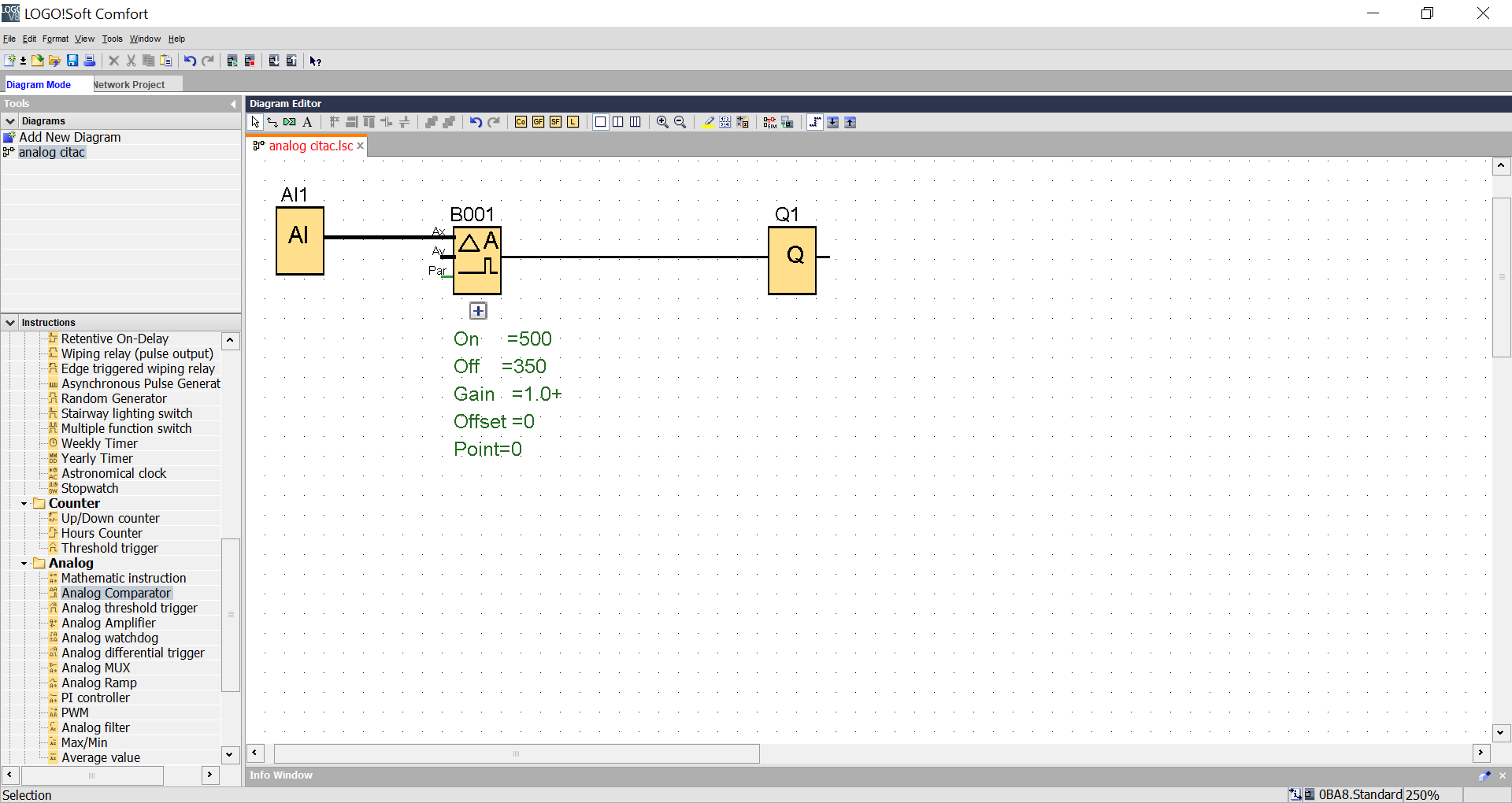Select Analog threshold trigger instruction

[x=129, y=608]
